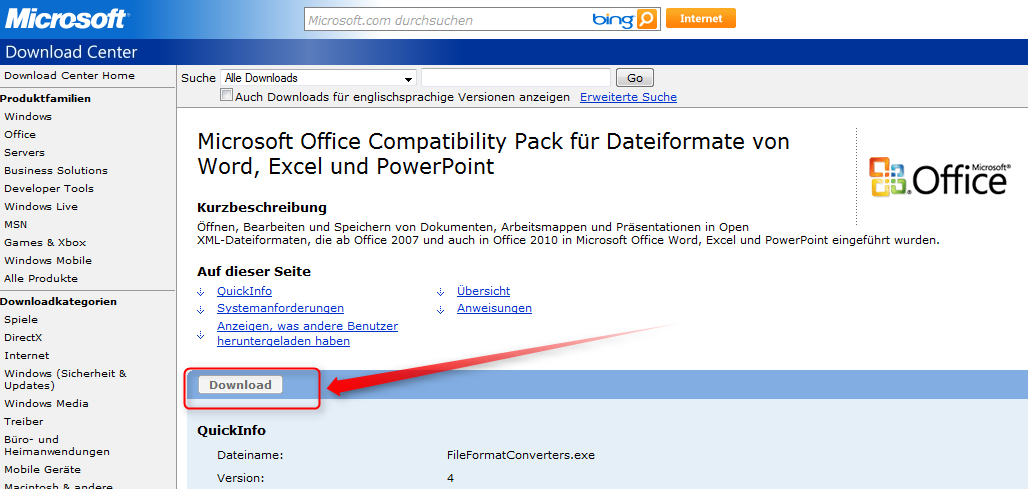Click the QuickInfo section heading
Image resolution: width=1028 pixels, height=489 pixels.
[231, 431]
